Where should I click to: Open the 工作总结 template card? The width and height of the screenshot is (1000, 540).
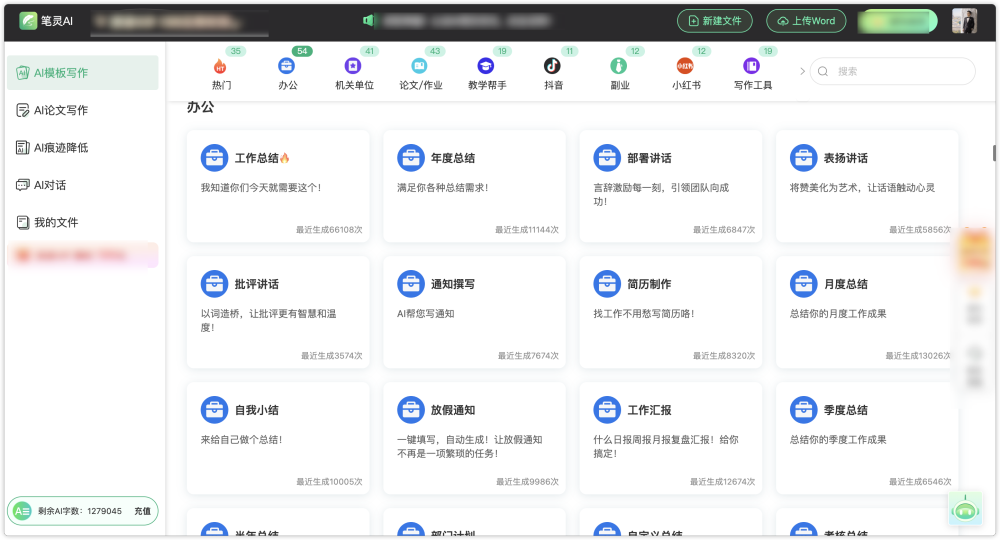tap(278, 186)
